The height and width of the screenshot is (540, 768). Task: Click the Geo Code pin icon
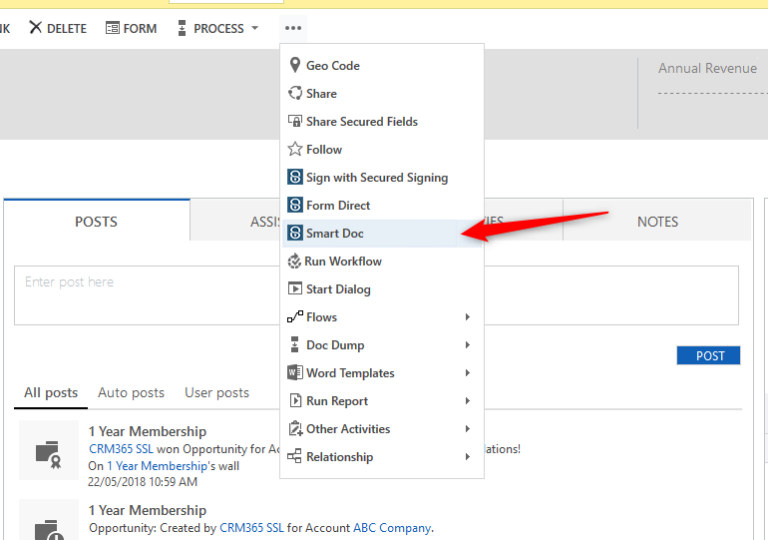pos(295,65)
